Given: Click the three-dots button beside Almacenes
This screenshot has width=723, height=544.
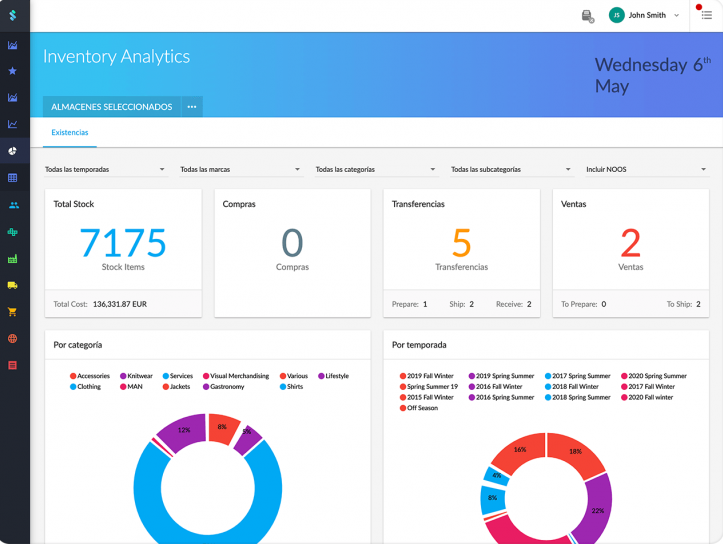Looking at the screenshot, I should 192,107.
